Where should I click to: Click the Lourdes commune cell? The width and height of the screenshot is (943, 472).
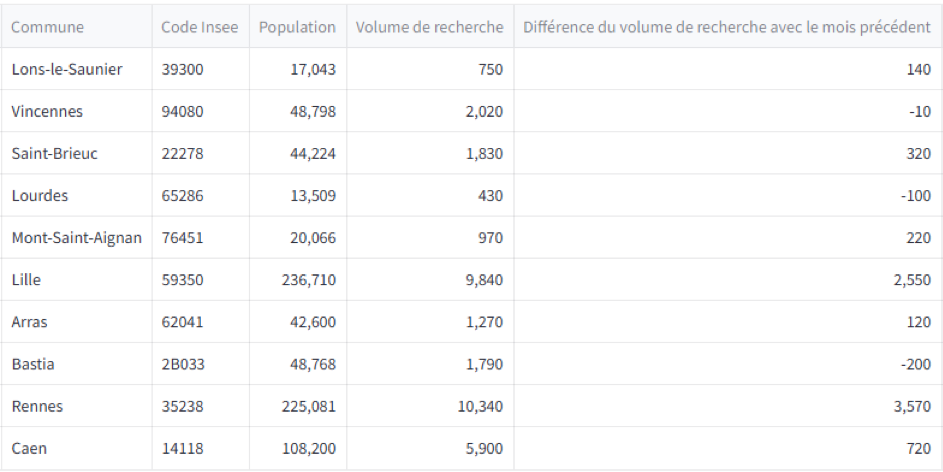pyautogui.click(x=40, y=196)
